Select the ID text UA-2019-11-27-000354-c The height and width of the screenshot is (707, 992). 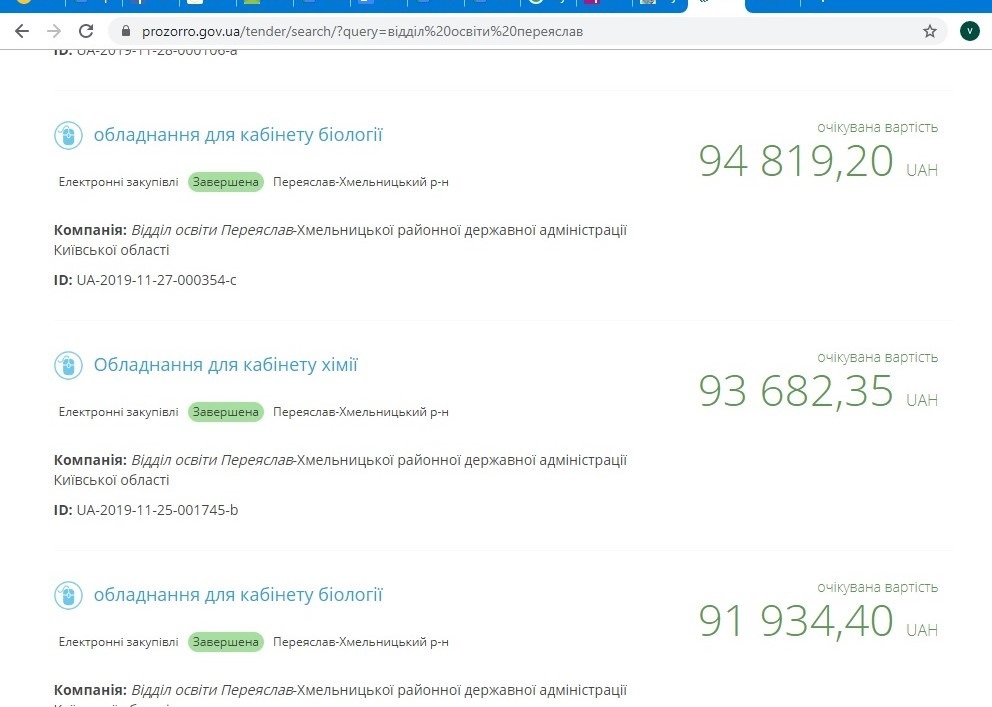[x=156, y=280]
